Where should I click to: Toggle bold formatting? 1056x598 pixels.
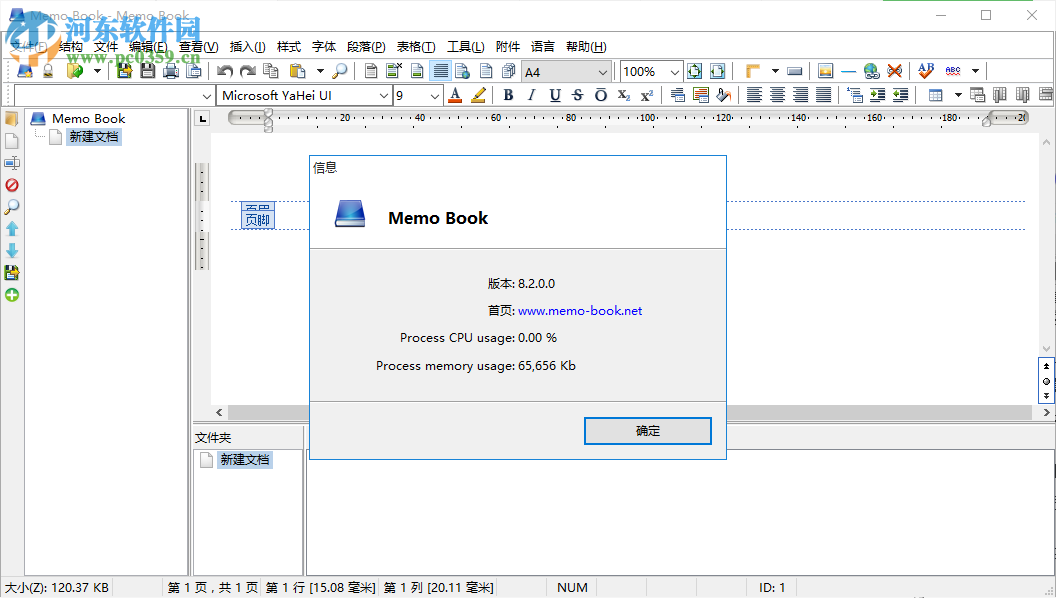(508, 95)
